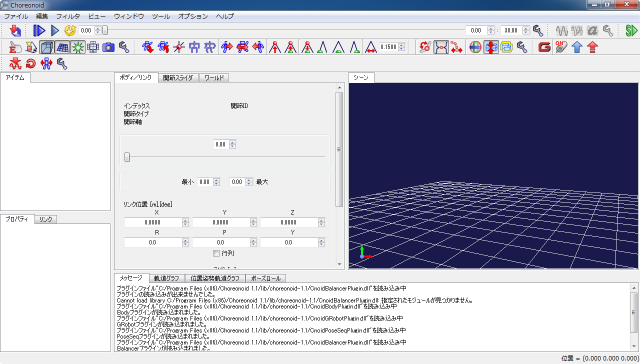Viewport: 640px width, 364px height.
Task: Click the message log vertical scrollbar
Action: tap(634, 317)
